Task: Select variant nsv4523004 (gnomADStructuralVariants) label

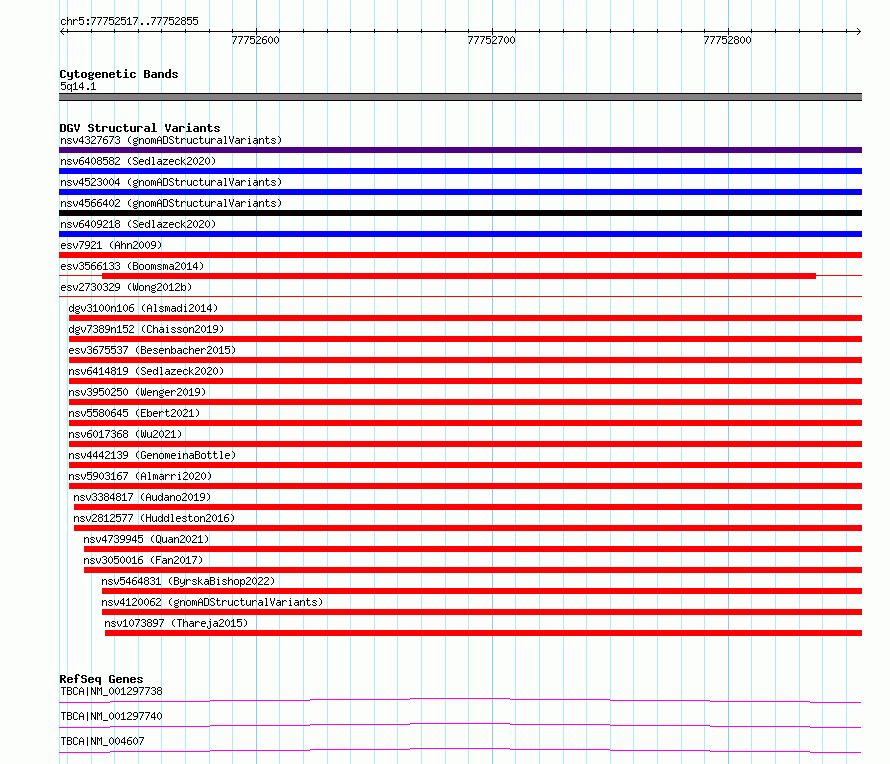Action: click(171, 182)
